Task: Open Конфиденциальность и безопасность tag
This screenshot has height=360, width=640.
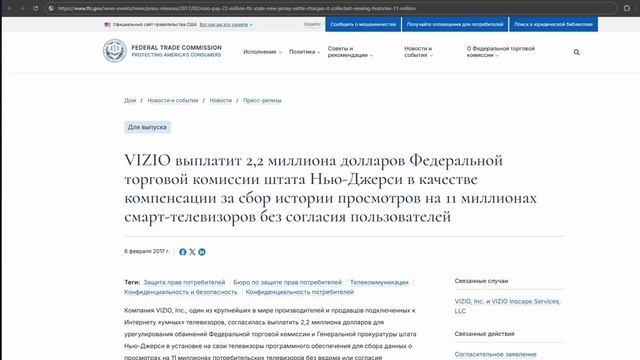Action: [x=181, y=292]
